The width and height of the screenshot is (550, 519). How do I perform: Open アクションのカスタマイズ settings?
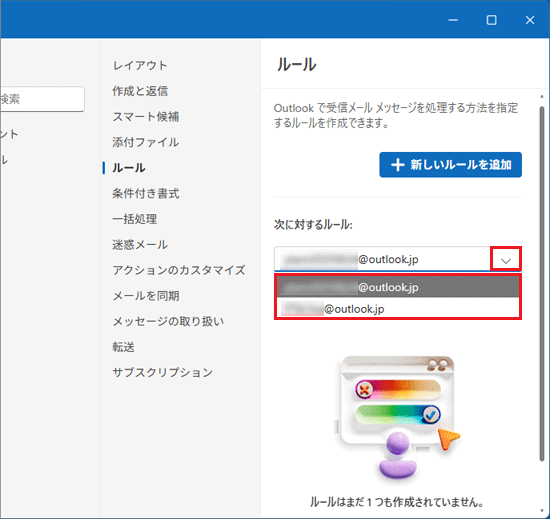coord(179,270)
